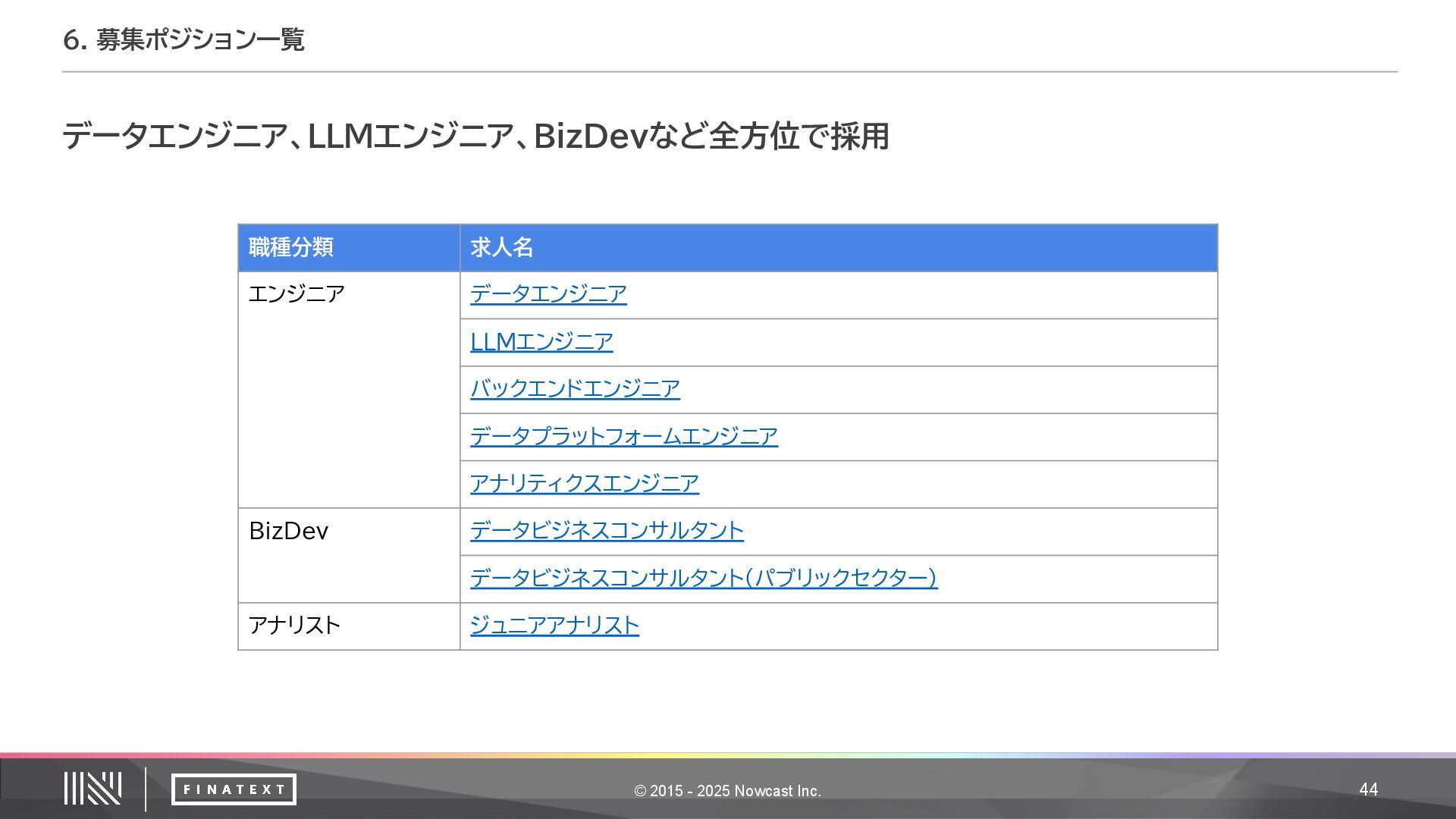This screenshot has height=819, width=1456.
Task: Click the ジュニアアナリスト link
Action: click(x=554, y=626)
